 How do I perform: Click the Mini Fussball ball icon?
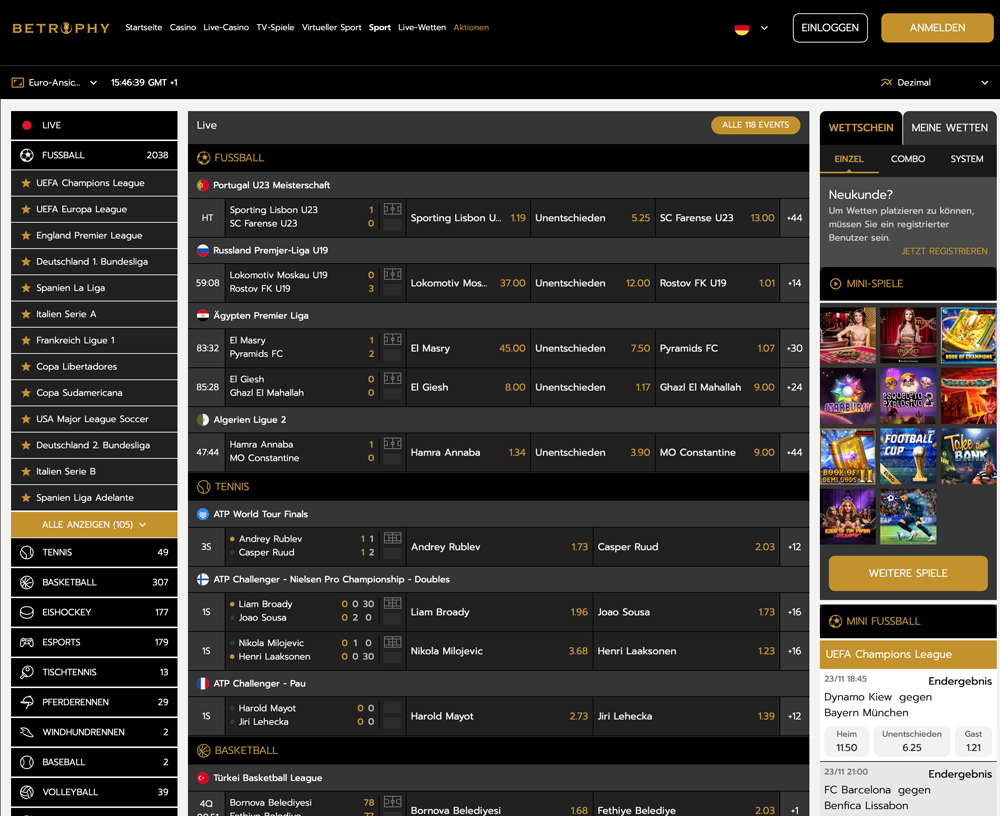tap(835, 621)
